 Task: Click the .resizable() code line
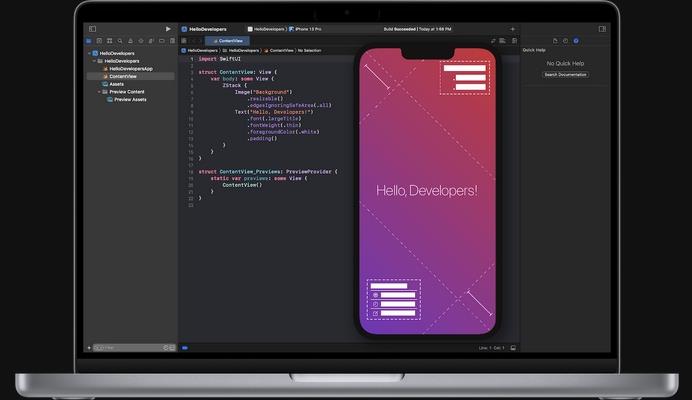point(265,98)
